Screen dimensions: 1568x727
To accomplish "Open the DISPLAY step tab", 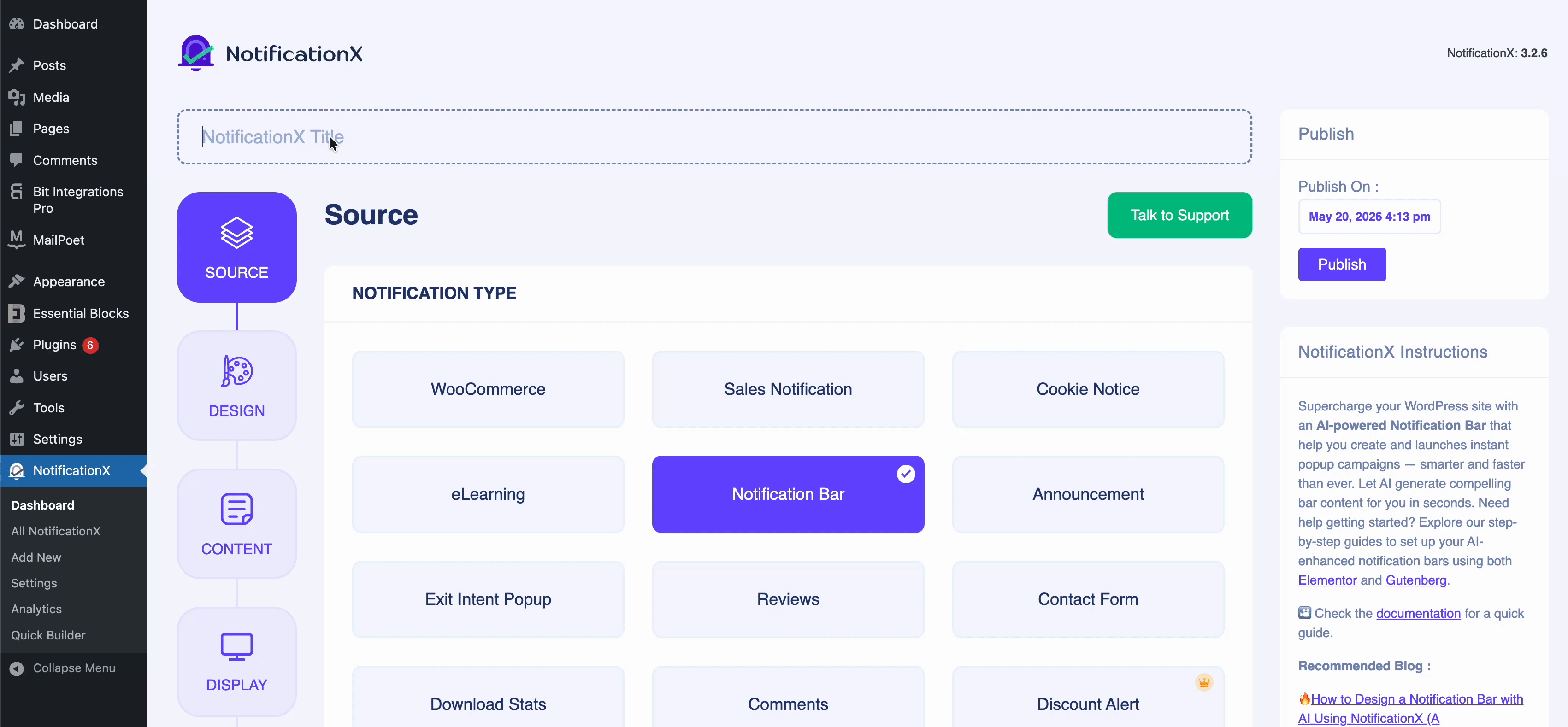I will pos(237,662).
